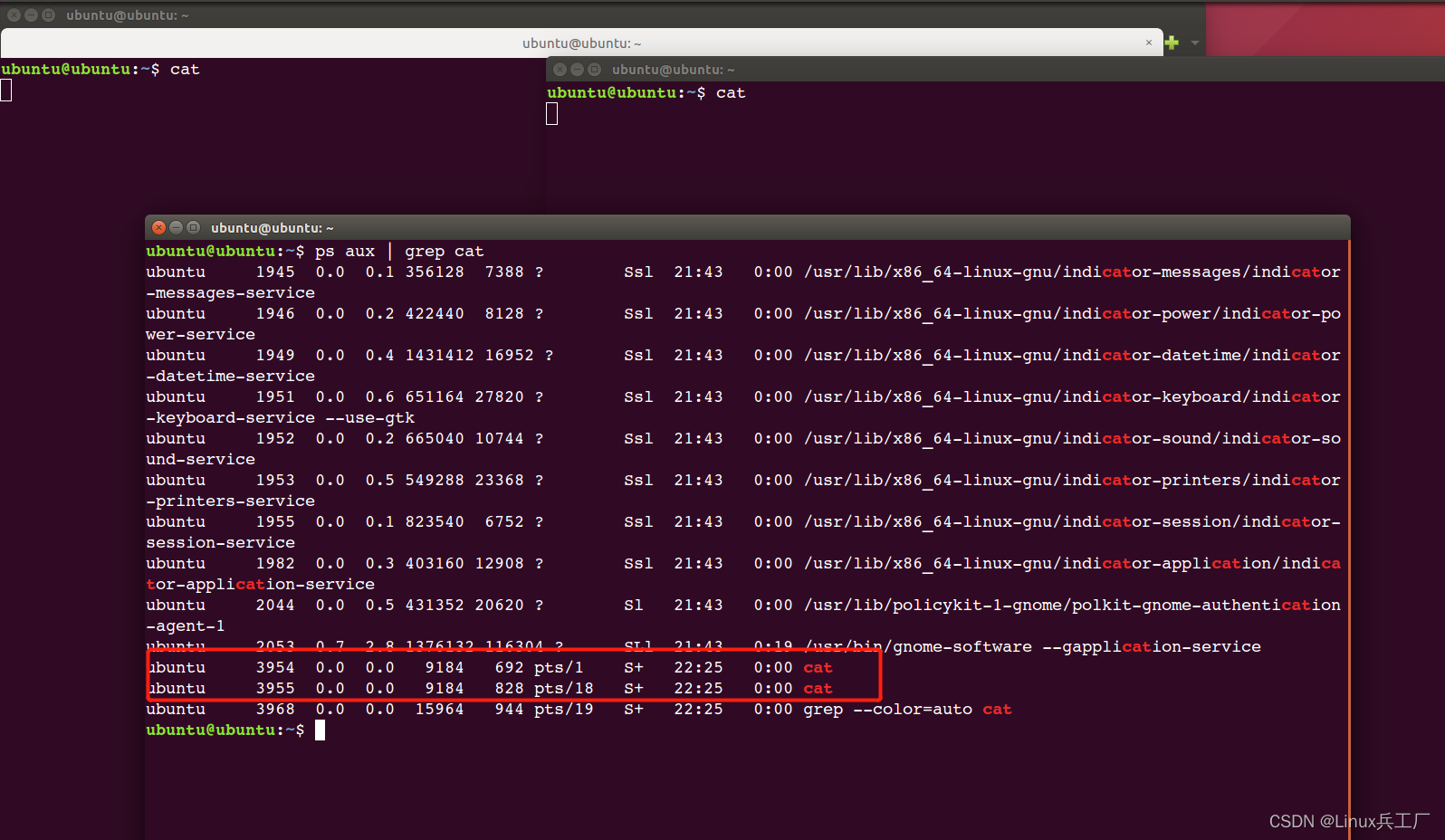Click PID 3955 in the process list

click(x=275, y=688)
